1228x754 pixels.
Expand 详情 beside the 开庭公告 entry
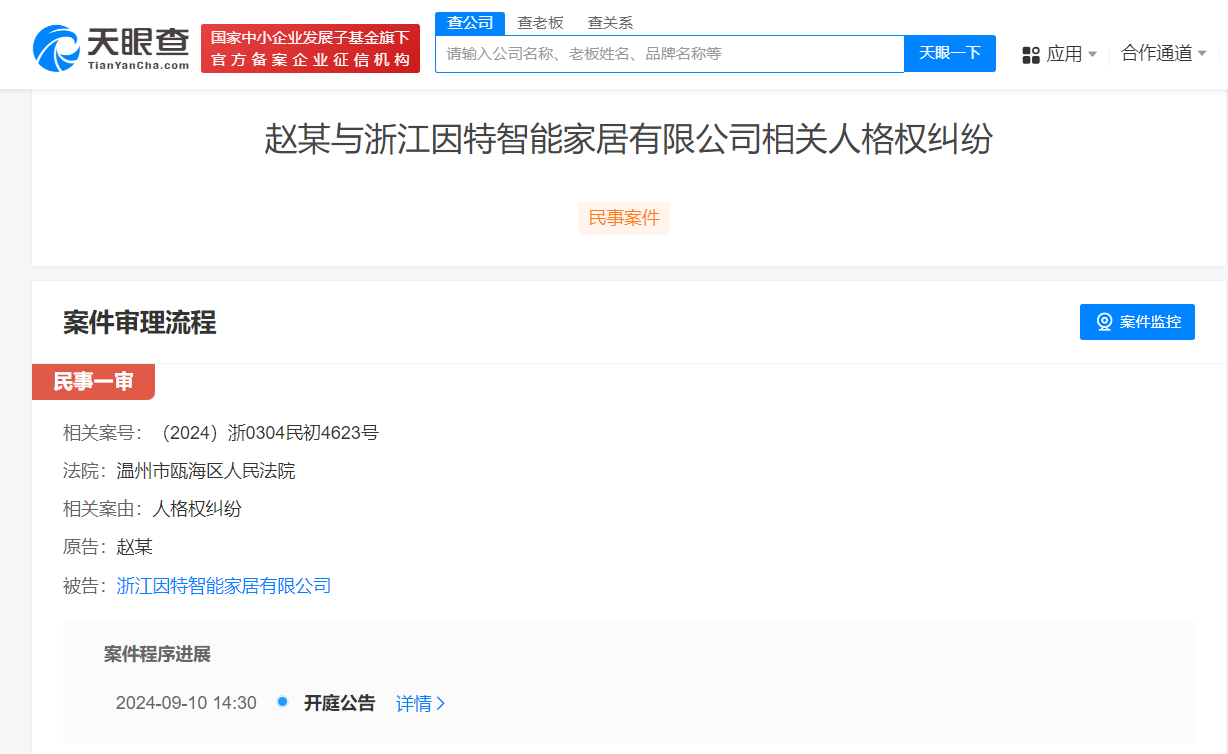[418, 702]
